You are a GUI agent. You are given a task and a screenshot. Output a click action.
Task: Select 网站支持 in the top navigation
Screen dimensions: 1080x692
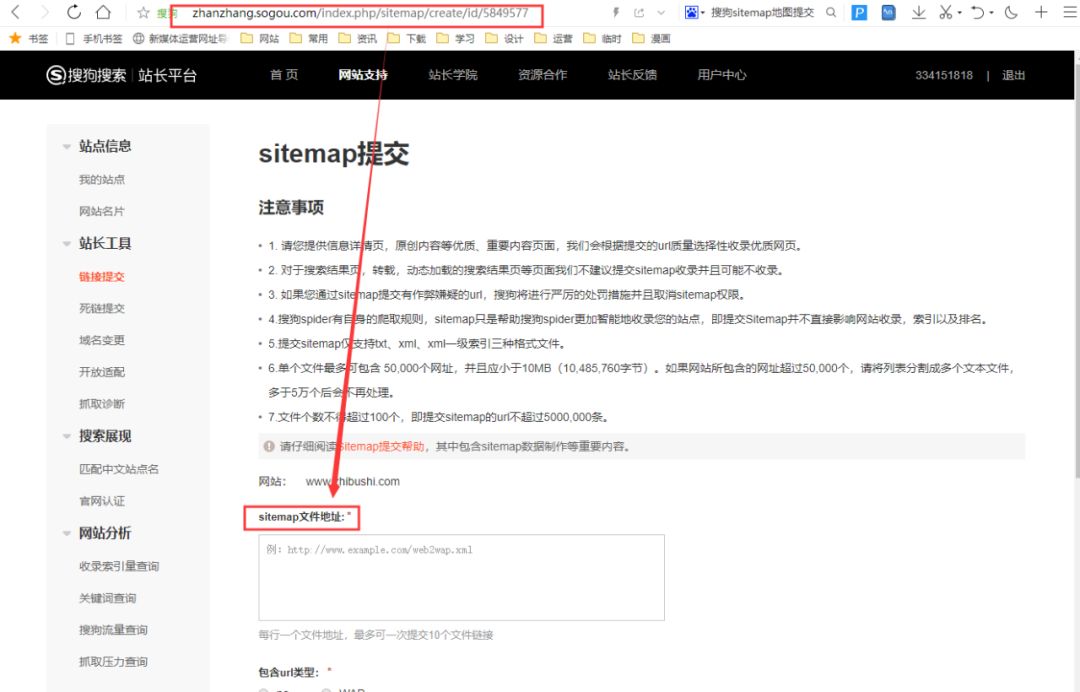363,75
